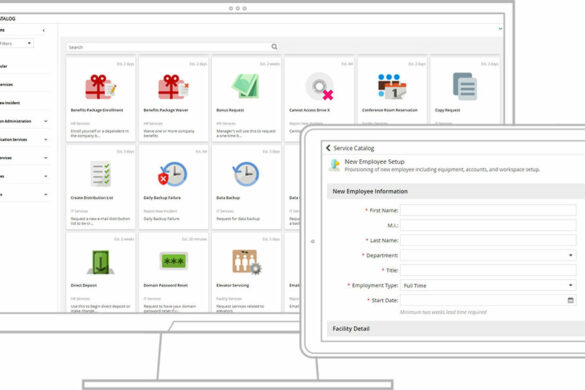The image size is (585, 390).
Task: Click the New Employee Setup heading
Action: [374, 162]
